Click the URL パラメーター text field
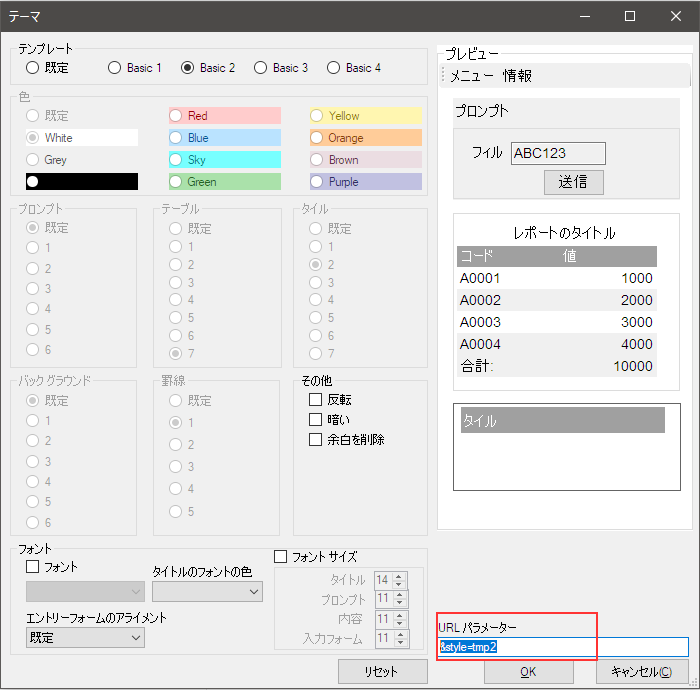Image resolution: width=700 pixels, height=690 pixels. [x=563, y=647]
